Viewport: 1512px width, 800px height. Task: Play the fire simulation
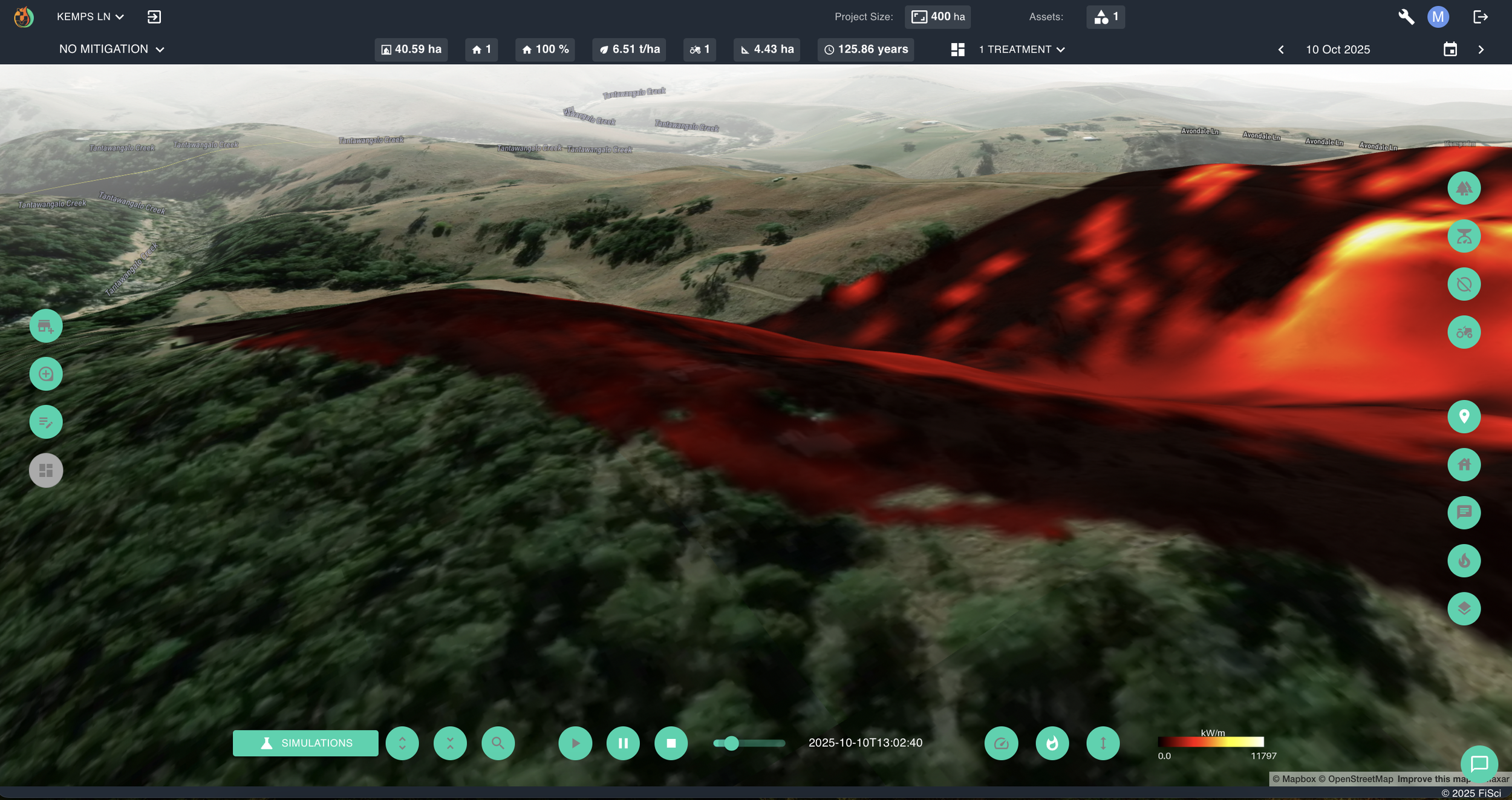coord(575,743)
